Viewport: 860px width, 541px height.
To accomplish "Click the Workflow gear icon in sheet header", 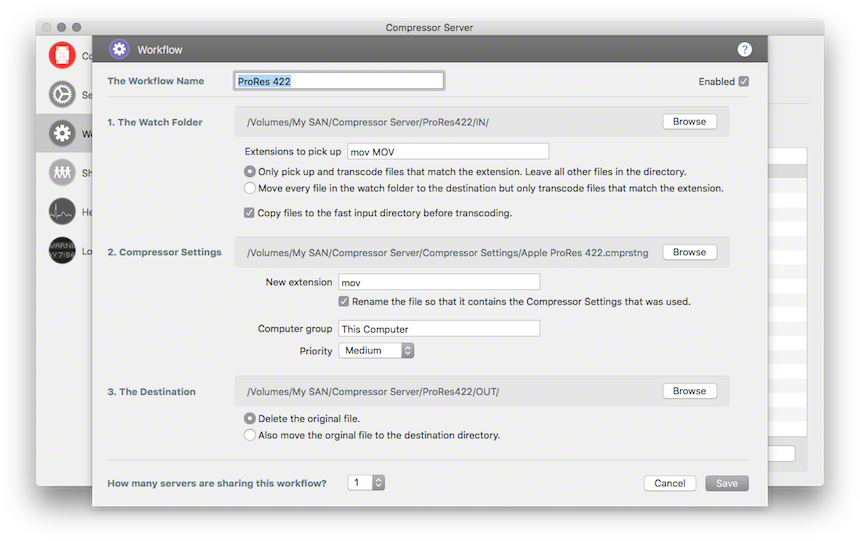I will click(119, 49).
